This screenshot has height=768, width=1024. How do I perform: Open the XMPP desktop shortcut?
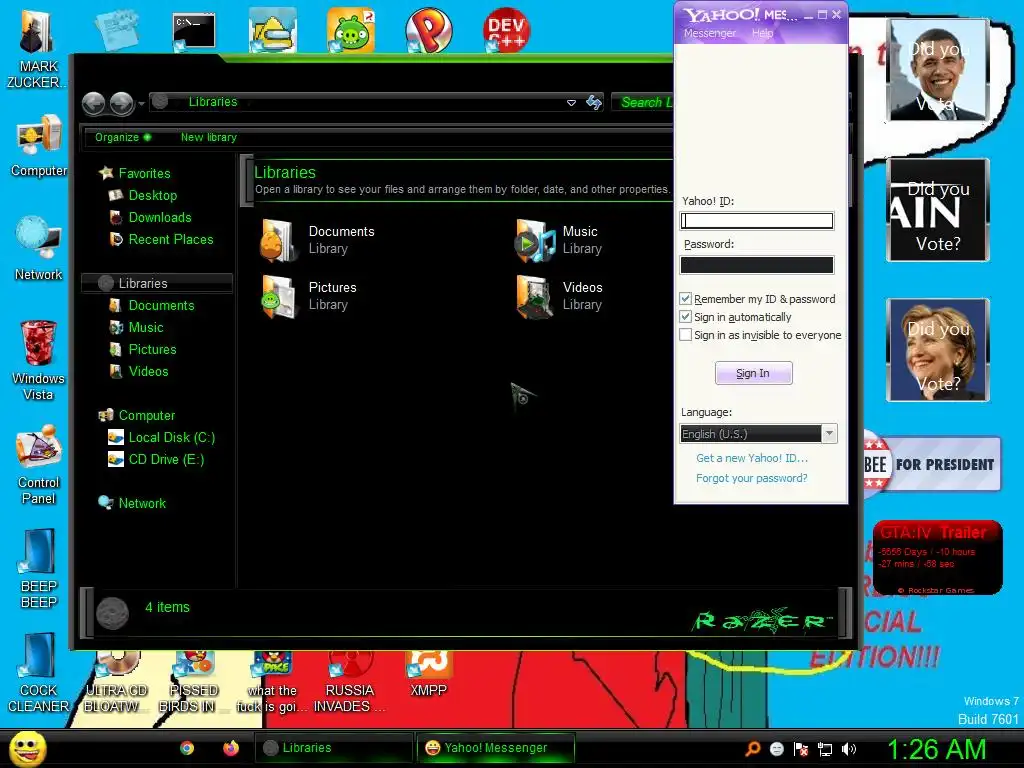pyautogui.click(x=428, y=673)
